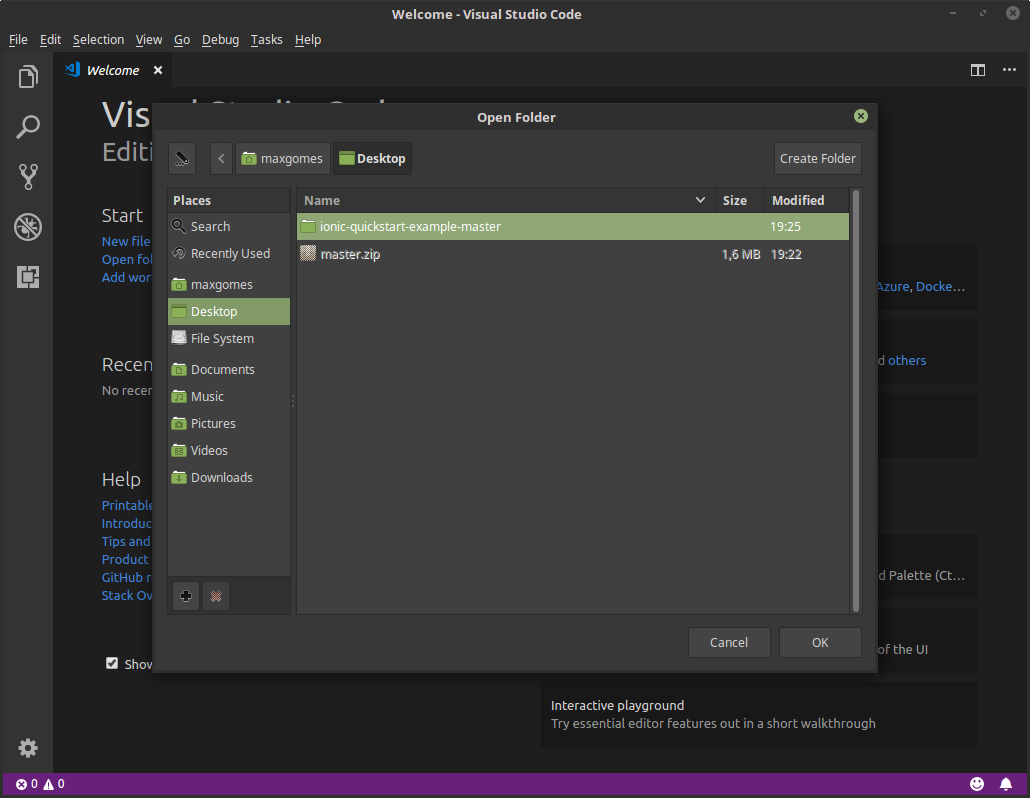Click the warnings count status bar icon
Screen dimensions: 1030x798
[54, 784]
